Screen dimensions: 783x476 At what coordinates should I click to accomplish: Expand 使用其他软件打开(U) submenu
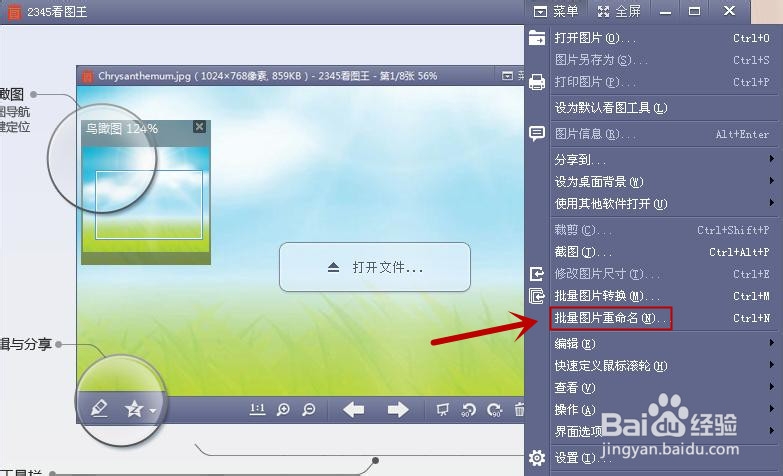pos(662,204)
